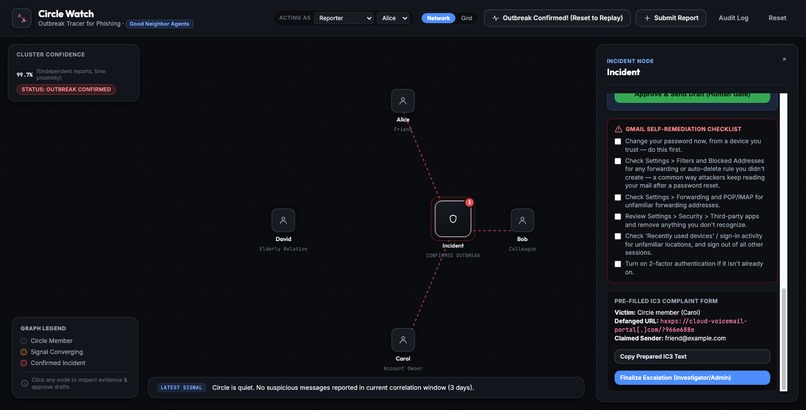Click 'Victim: Circle member (Carol)' text
Image resolution: width=806 pixels, height=410 pixels.
tap(657, 312)
